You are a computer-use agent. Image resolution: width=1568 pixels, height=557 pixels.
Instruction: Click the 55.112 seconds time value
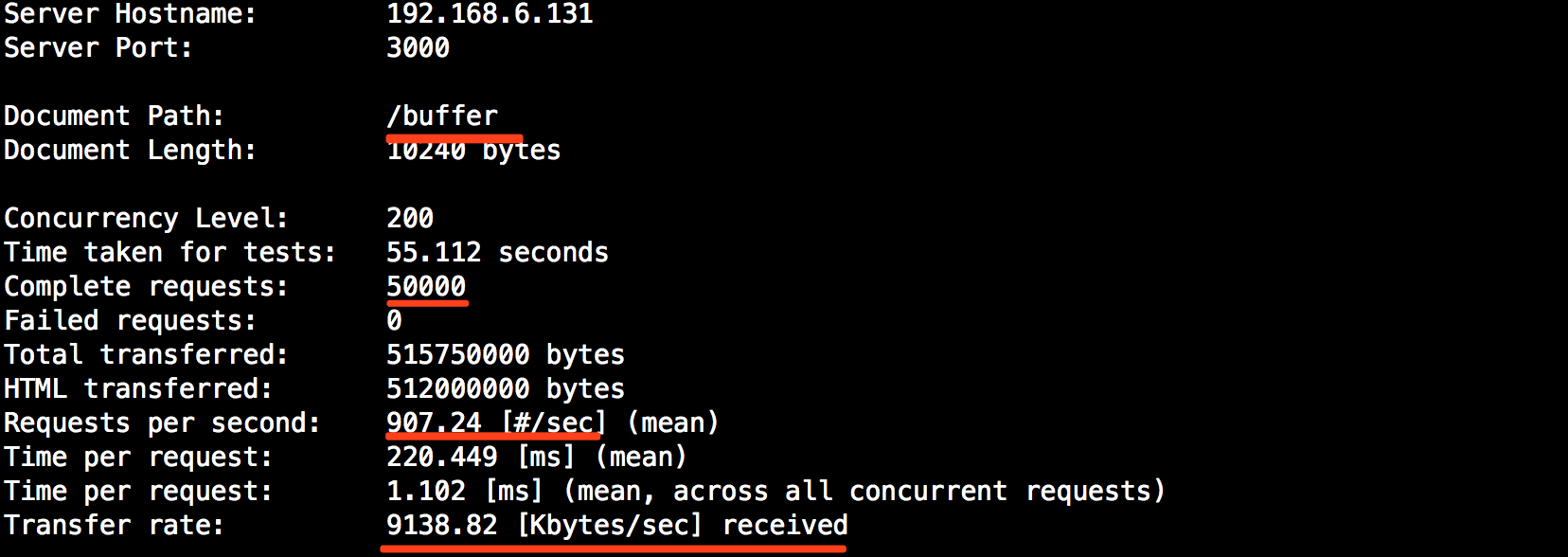point(497,253)
